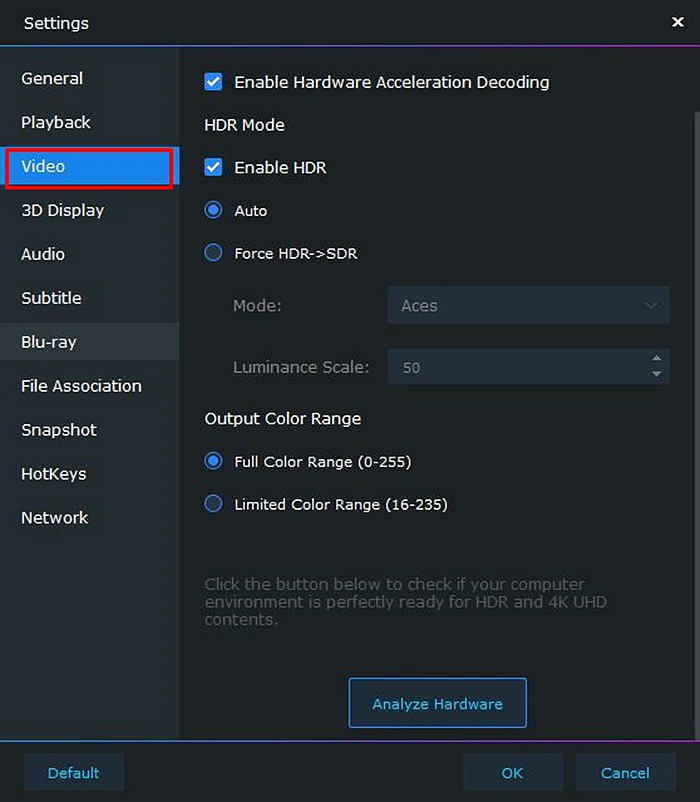This screenshot has width=700, height=802.
Task: Open the Mode dropdown showing Aces
Action: pyautogui.click(x=528, y=305)
